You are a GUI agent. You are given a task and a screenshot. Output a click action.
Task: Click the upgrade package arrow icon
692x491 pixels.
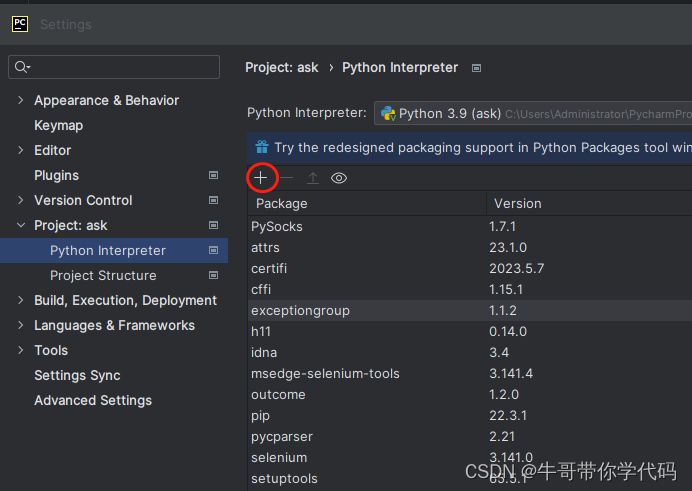click(313, 178)
